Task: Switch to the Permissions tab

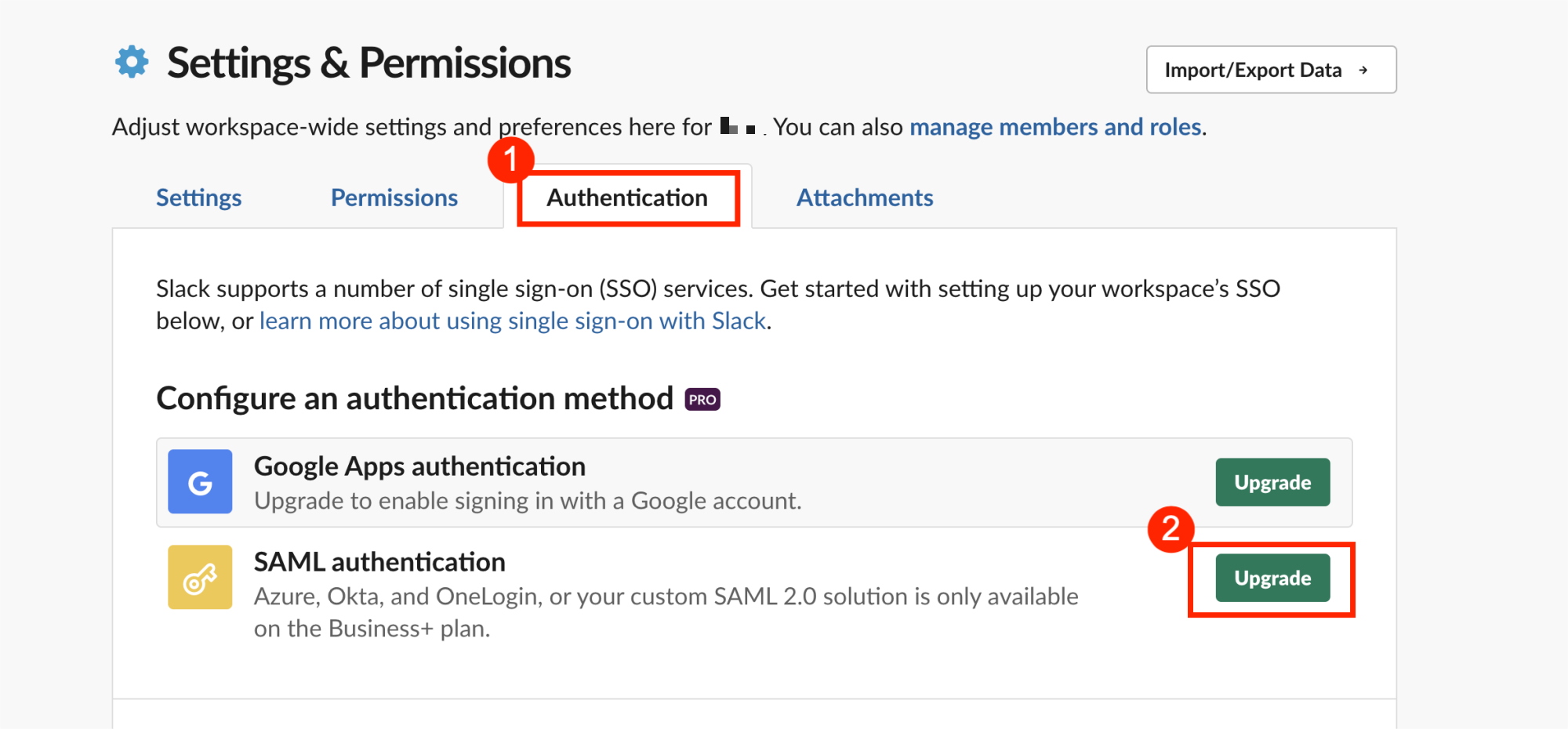Action: pos(394,198)
